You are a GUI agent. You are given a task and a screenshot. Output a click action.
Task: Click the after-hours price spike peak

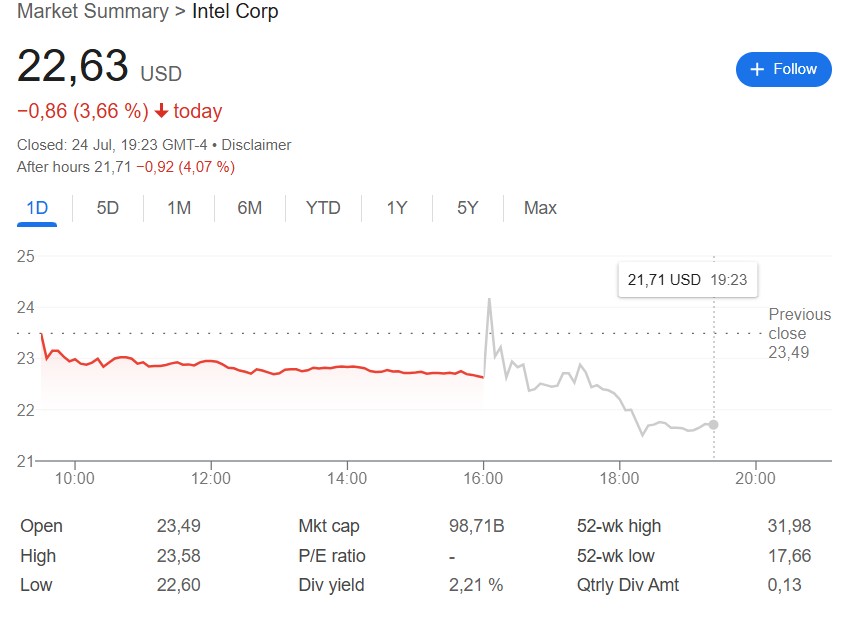(x=489, y=299)
